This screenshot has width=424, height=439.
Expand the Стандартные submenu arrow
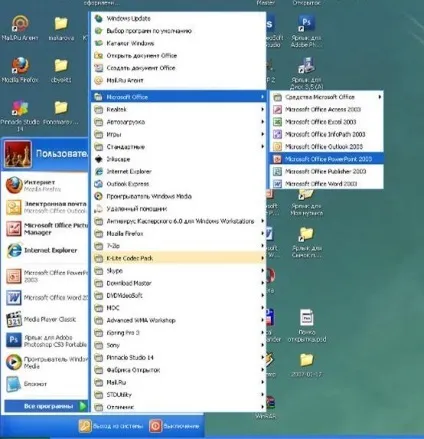[x=262, y=147]
